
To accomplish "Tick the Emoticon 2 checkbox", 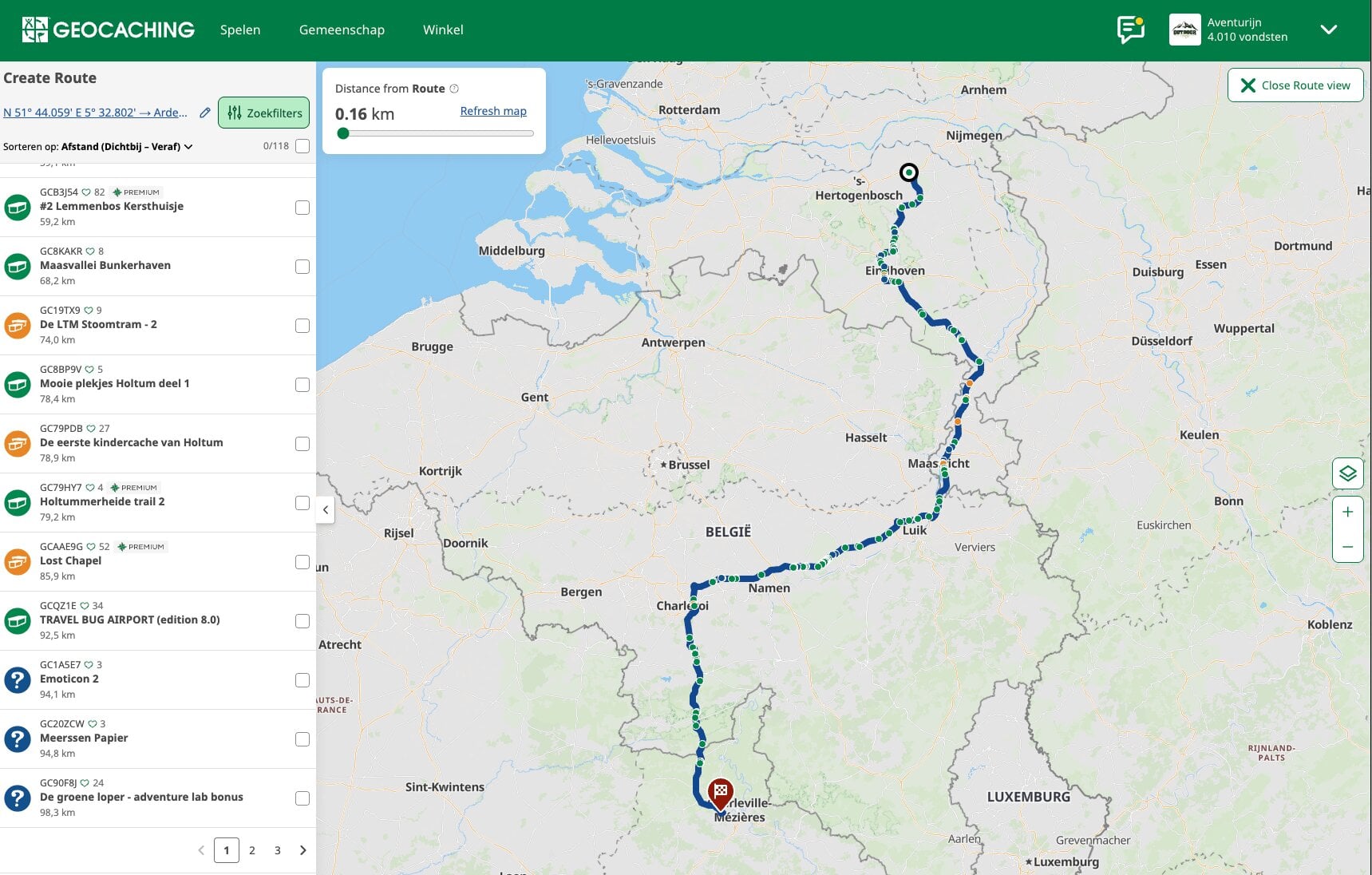I will (302, 680).
